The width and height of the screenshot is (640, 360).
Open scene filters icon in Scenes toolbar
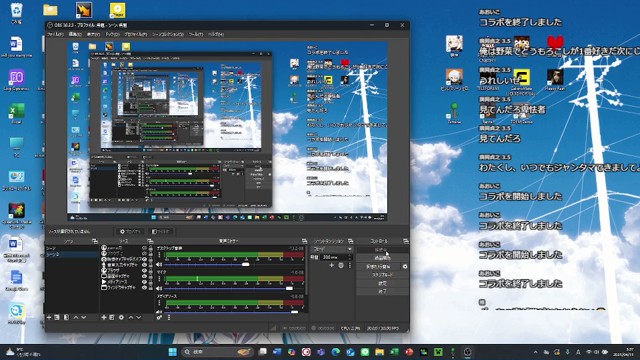coord(66,317)
